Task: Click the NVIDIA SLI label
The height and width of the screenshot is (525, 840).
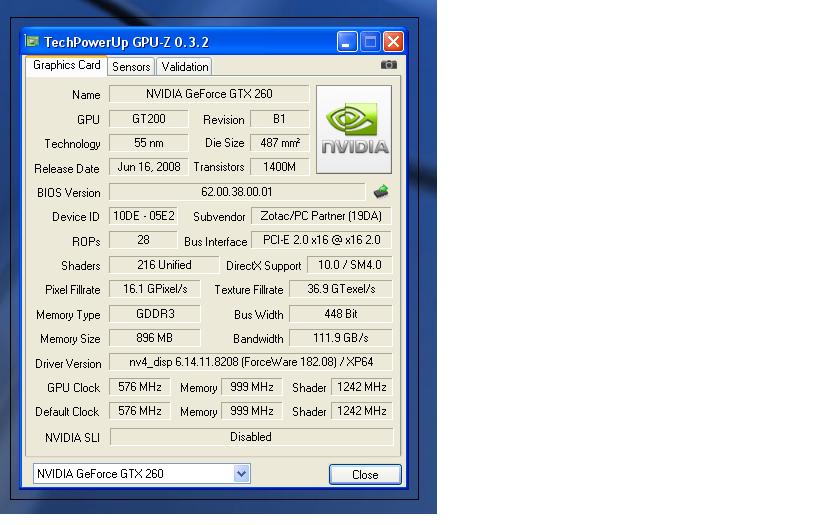Action: (72, 438)
